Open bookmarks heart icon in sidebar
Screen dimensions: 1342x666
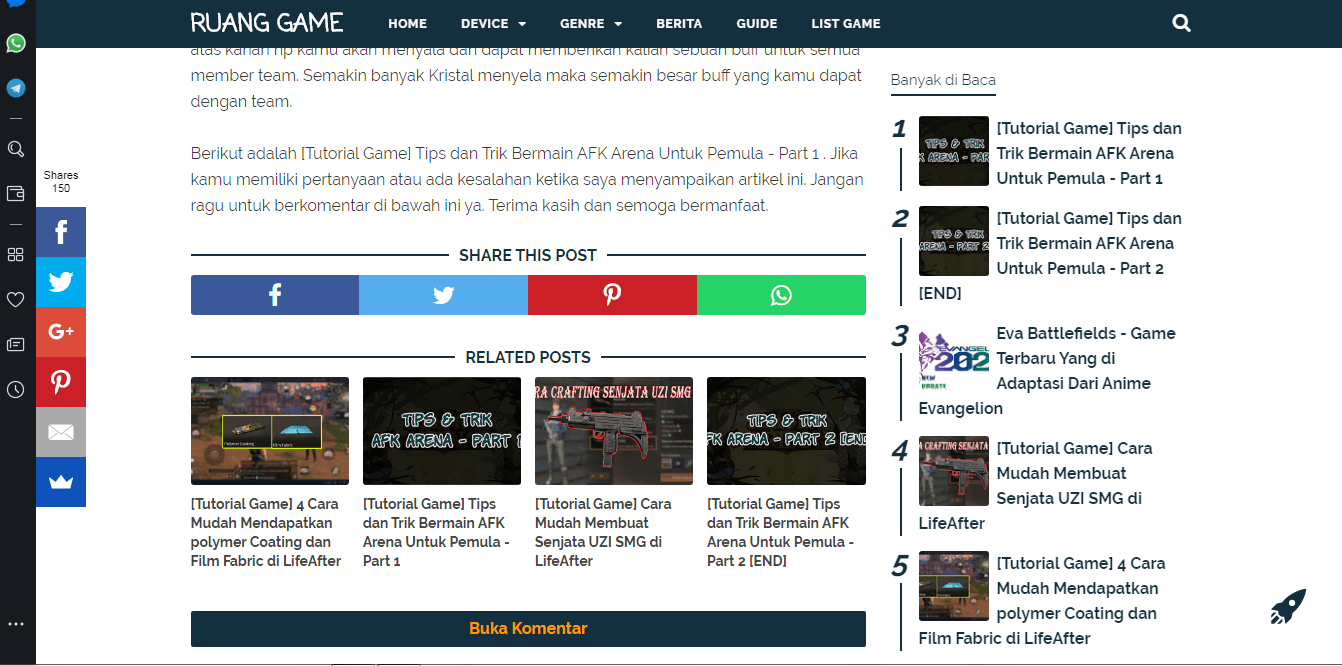pyautogui.click(x=16, y=299)
